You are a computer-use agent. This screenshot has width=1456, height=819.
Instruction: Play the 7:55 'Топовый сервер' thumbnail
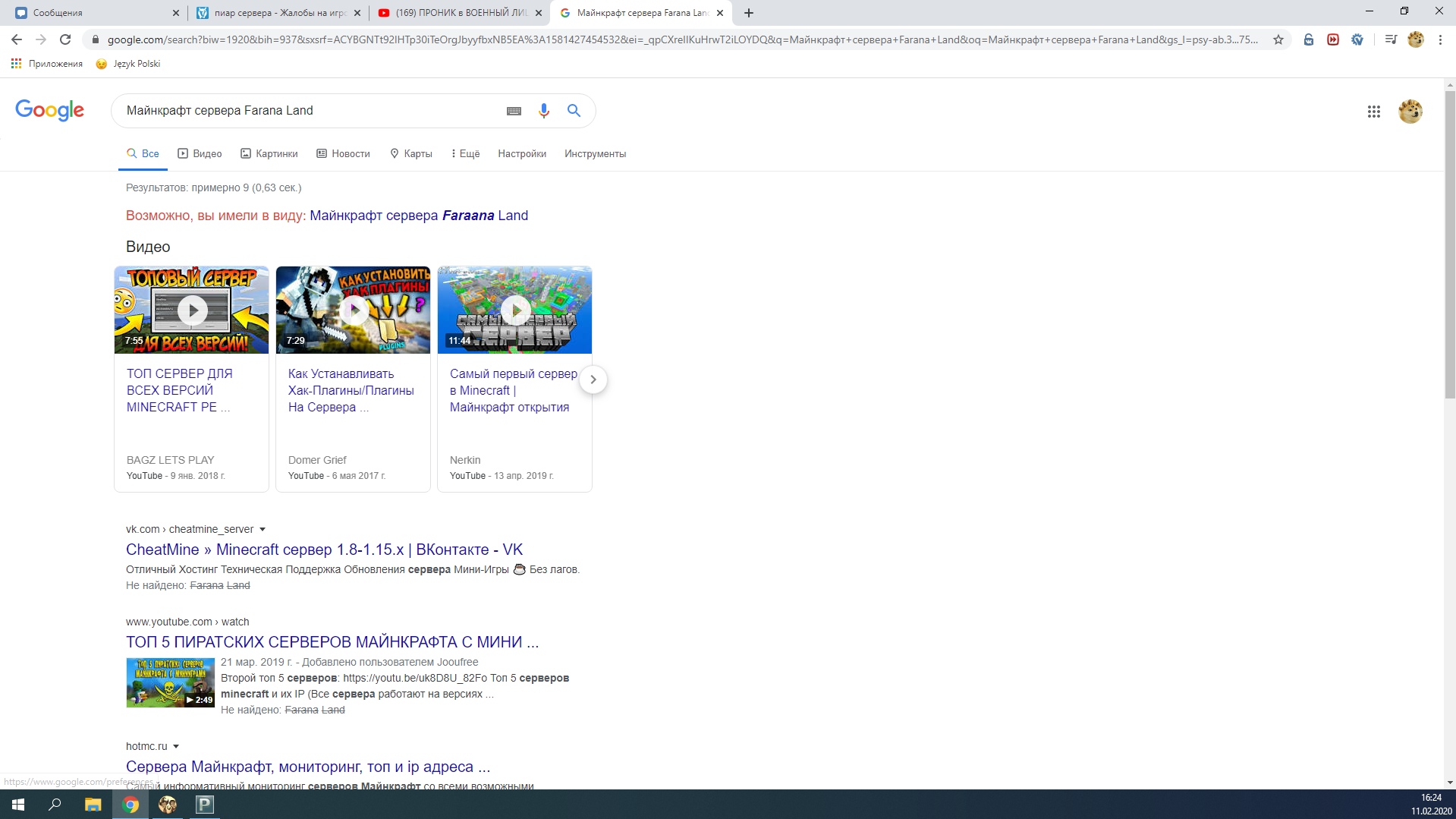[192, 310]
